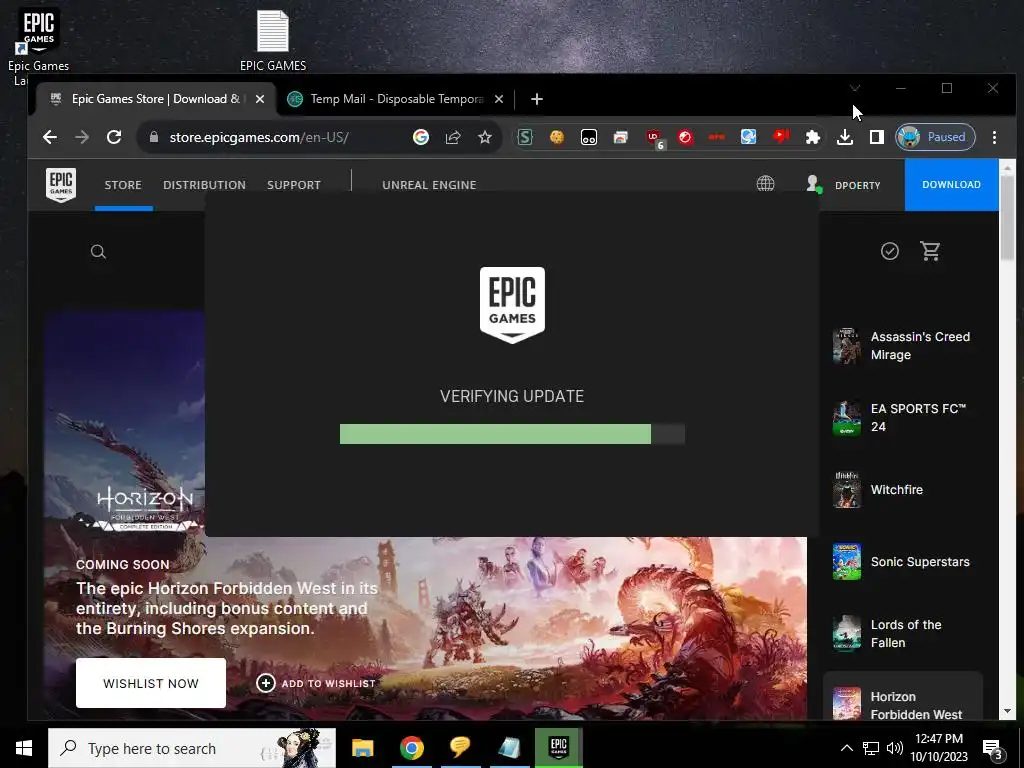Viewport: 1024px width, 768px height.
Task: Click the share page icon in address bar
Action: pos(453,137)
